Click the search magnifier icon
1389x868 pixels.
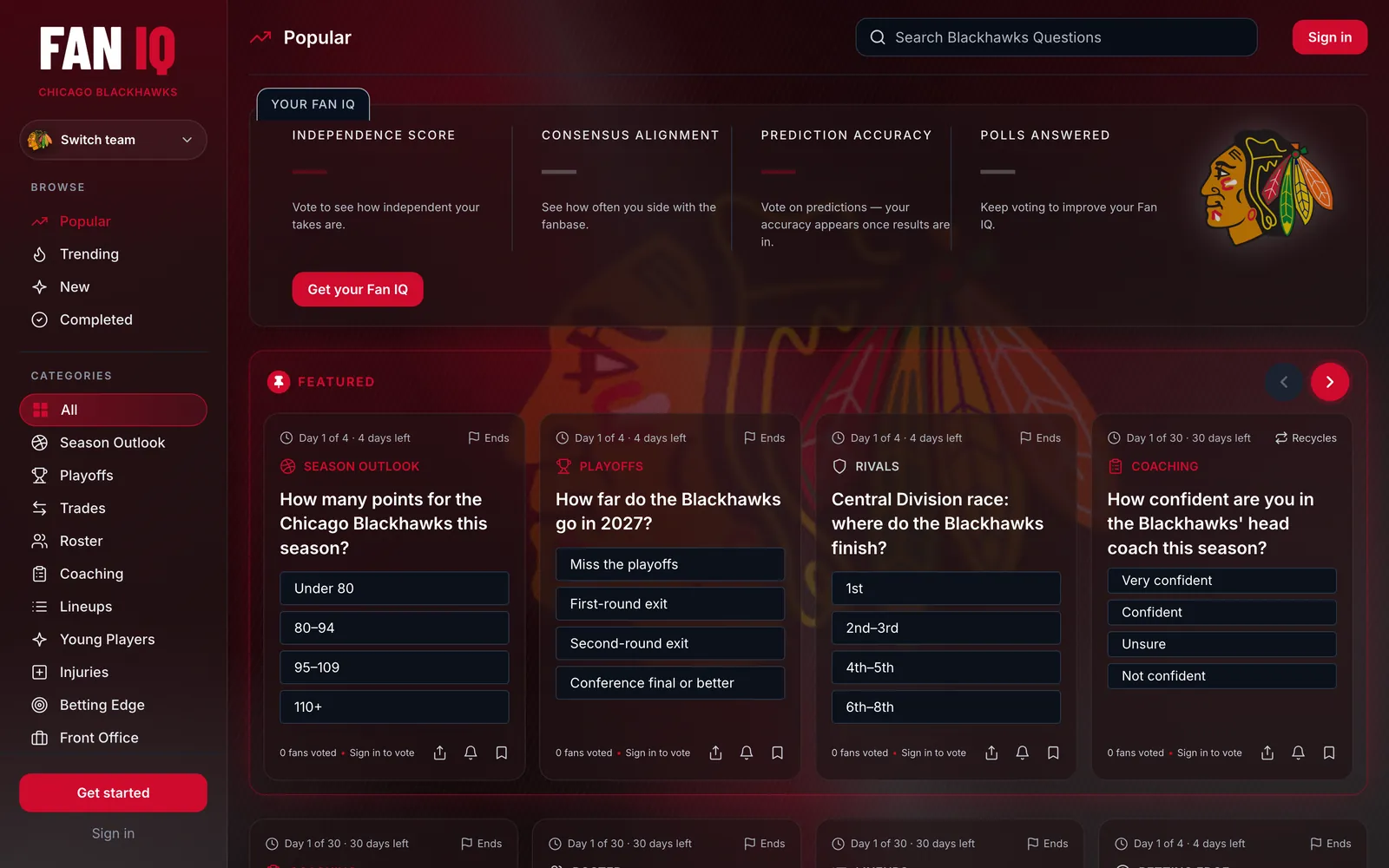(x=878, y=37)
